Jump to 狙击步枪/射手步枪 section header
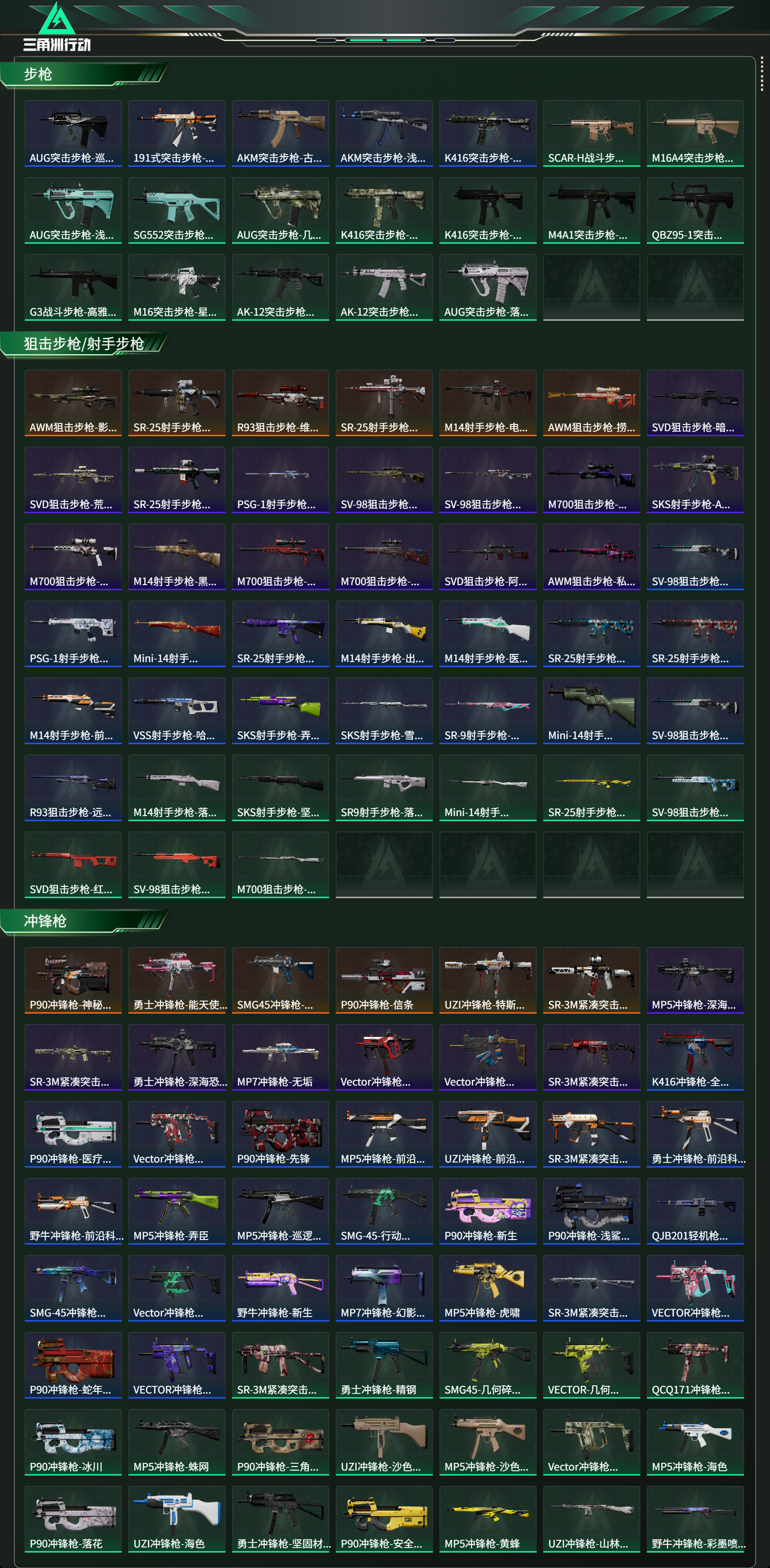The image size is (770, 1568). pyautogui.click(x=84, y=344)
